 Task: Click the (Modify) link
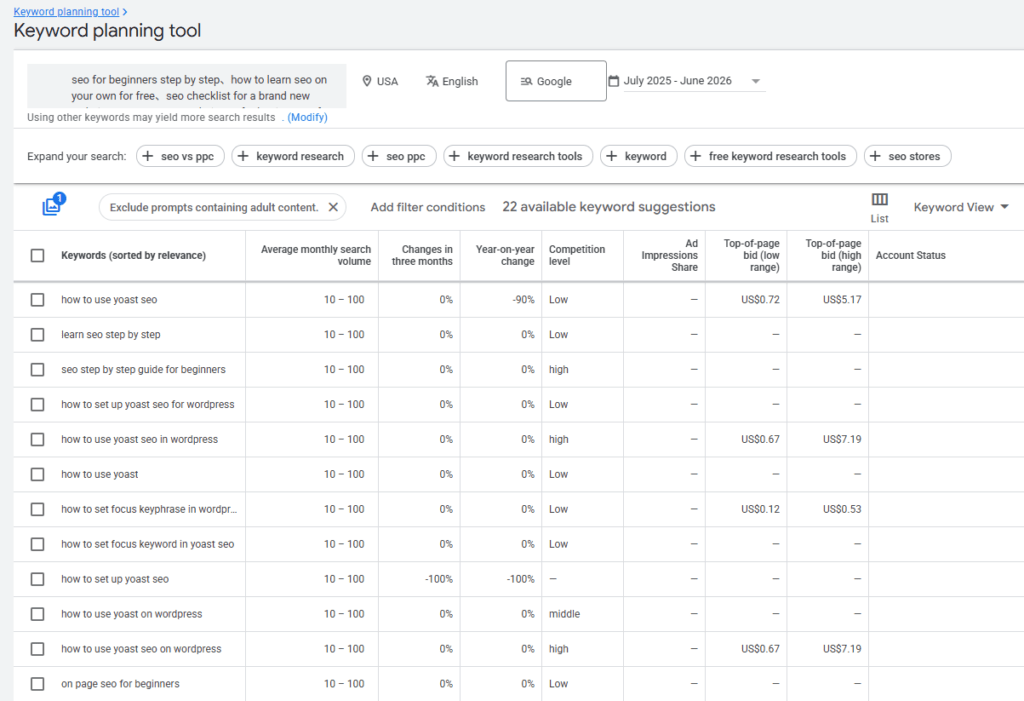(x=308, y=118)
